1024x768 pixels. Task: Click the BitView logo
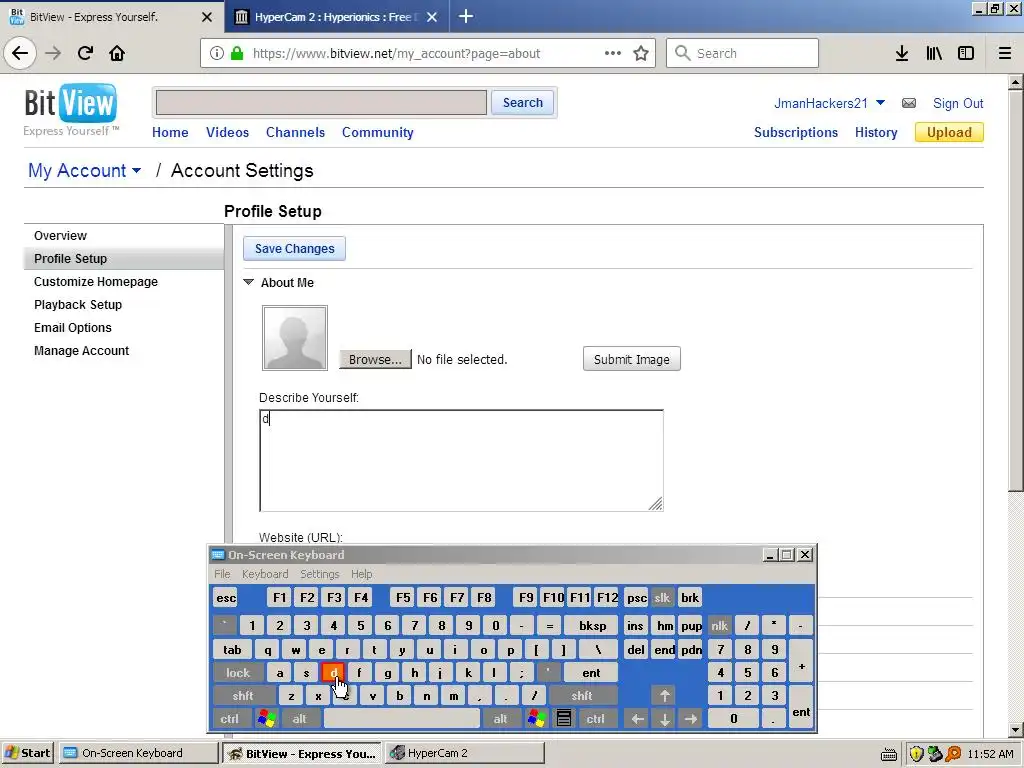[x=71, y=109]
